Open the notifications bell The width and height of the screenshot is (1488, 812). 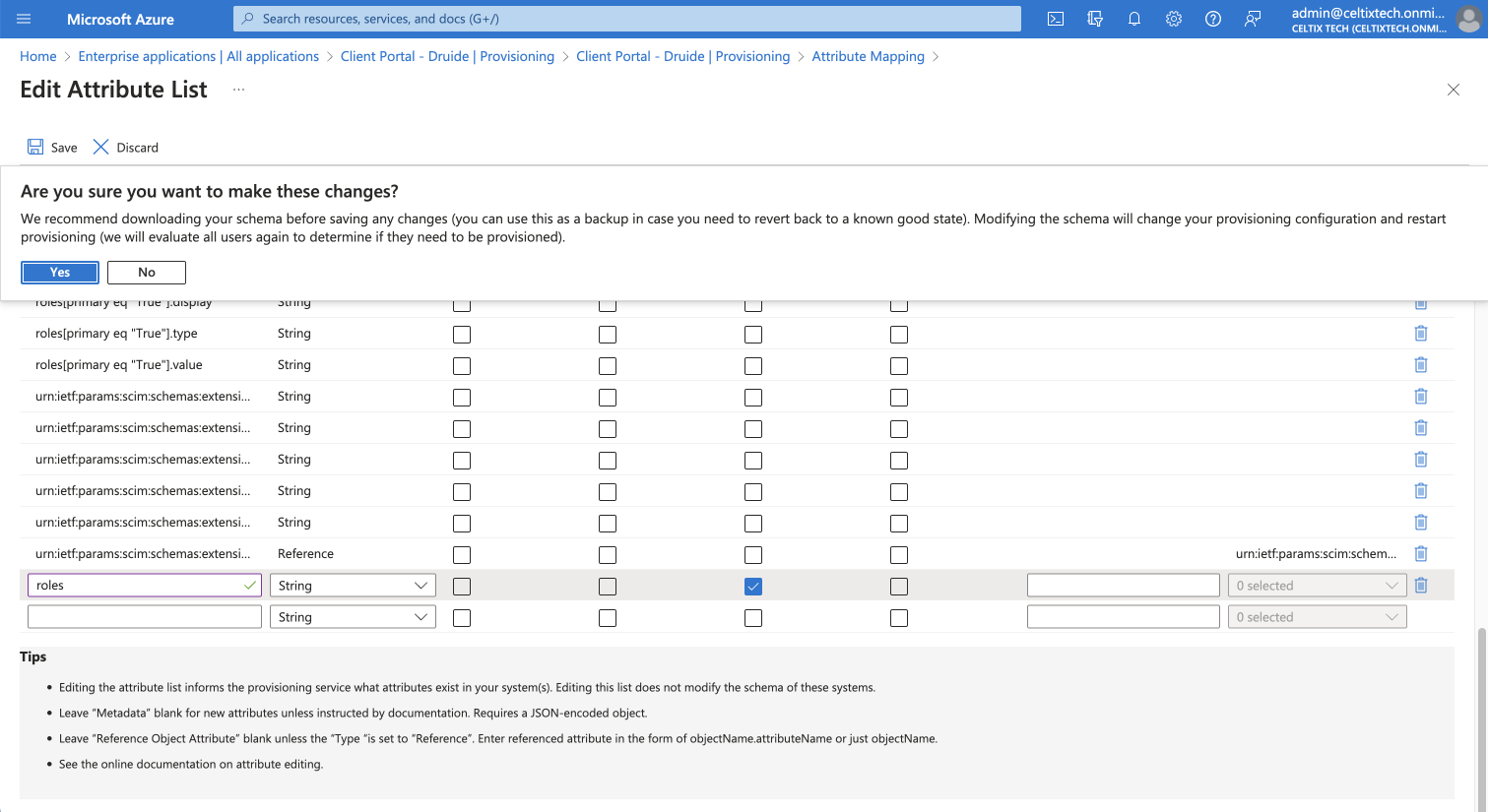pyautogui.click(x=1134, y=19)
